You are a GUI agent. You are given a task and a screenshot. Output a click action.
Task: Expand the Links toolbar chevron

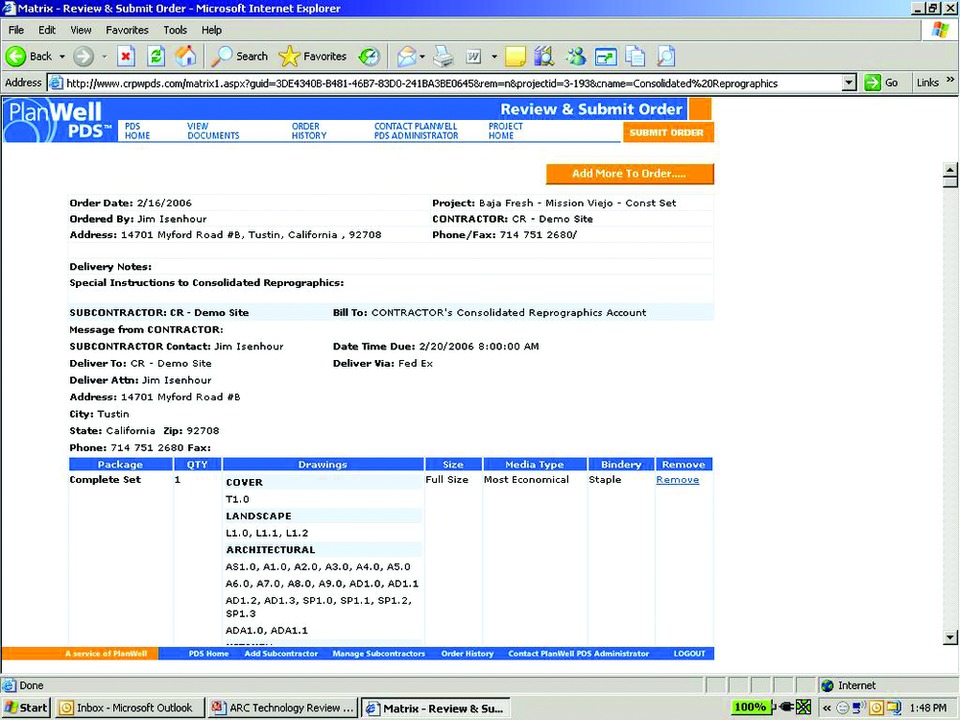pos(950,81)
